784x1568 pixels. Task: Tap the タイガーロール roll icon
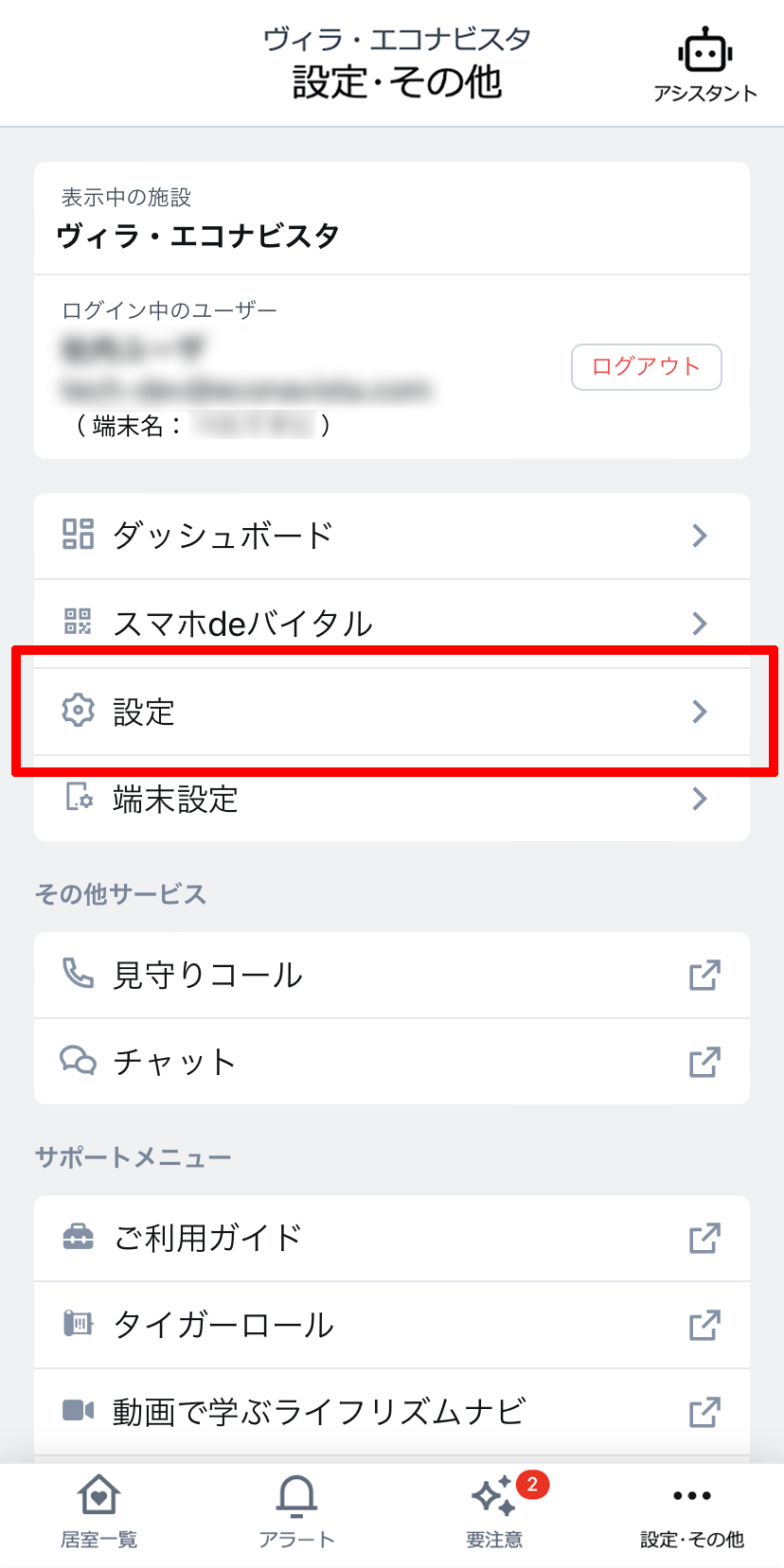[x=78, y=1324]
